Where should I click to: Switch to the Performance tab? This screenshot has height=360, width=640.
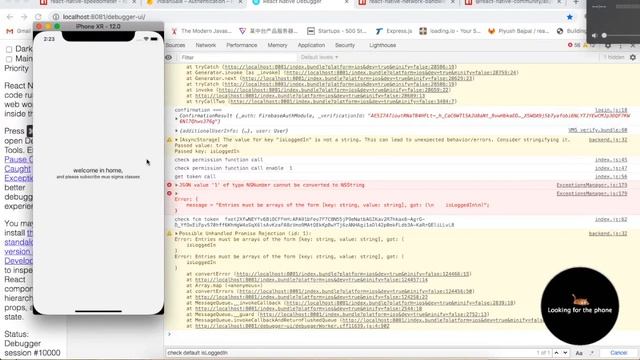click(x=242, y=45)
